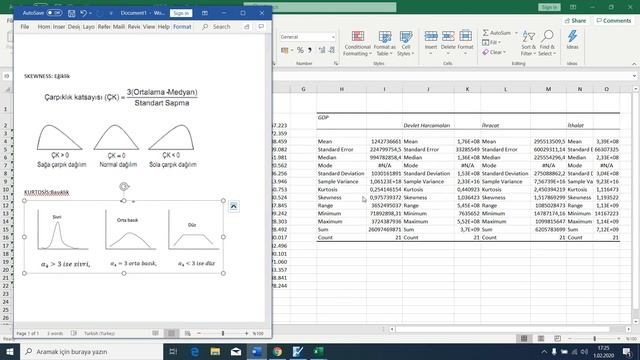This screenshot has height=360, width=640.
Task: Click the taskbar search box 'Aramak için buraya yazın'
Action: 91,351
